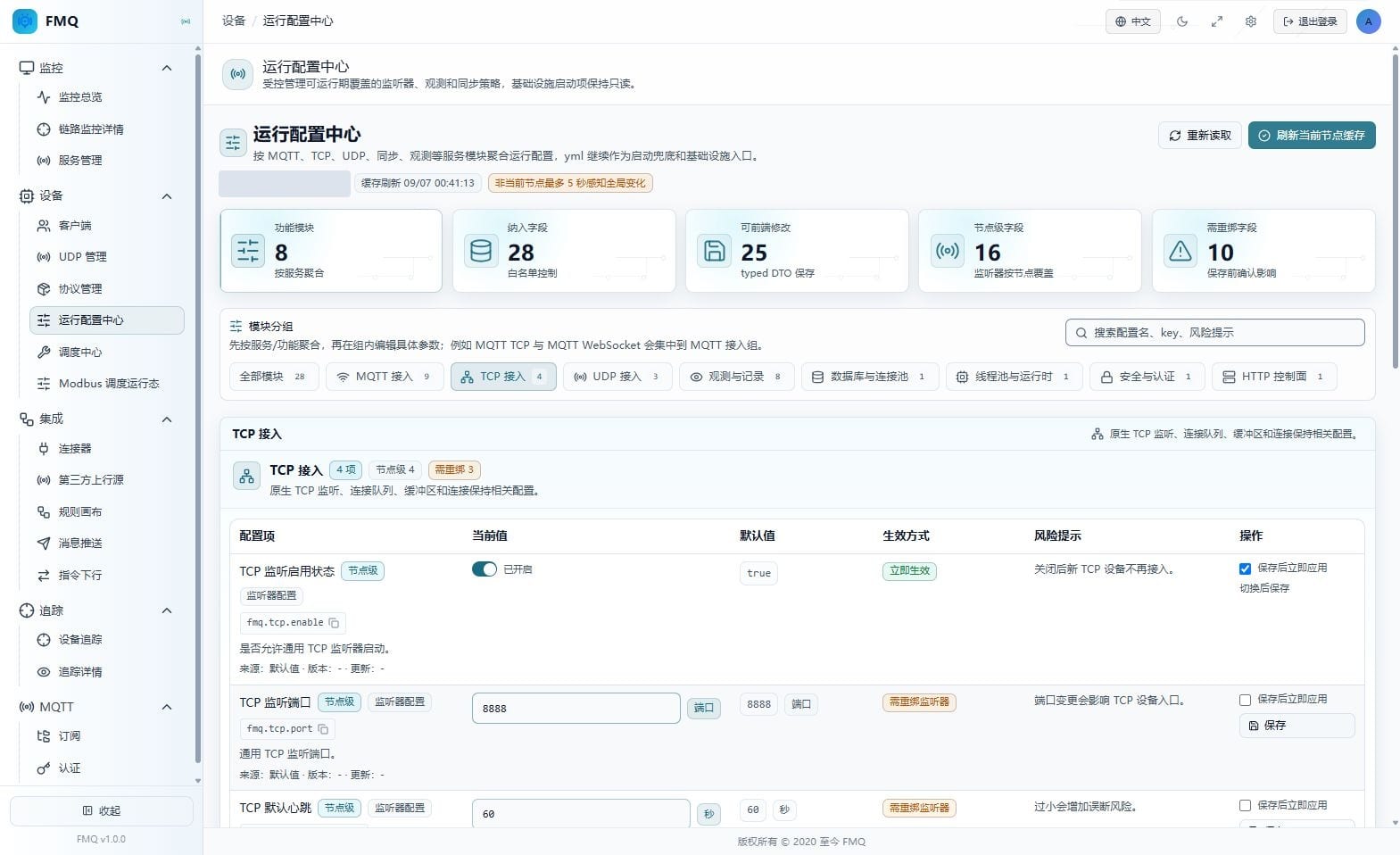The image size is (1400, 855).
Task: Click the 可前端修改 save disk icon
Action: pos(714,251)
